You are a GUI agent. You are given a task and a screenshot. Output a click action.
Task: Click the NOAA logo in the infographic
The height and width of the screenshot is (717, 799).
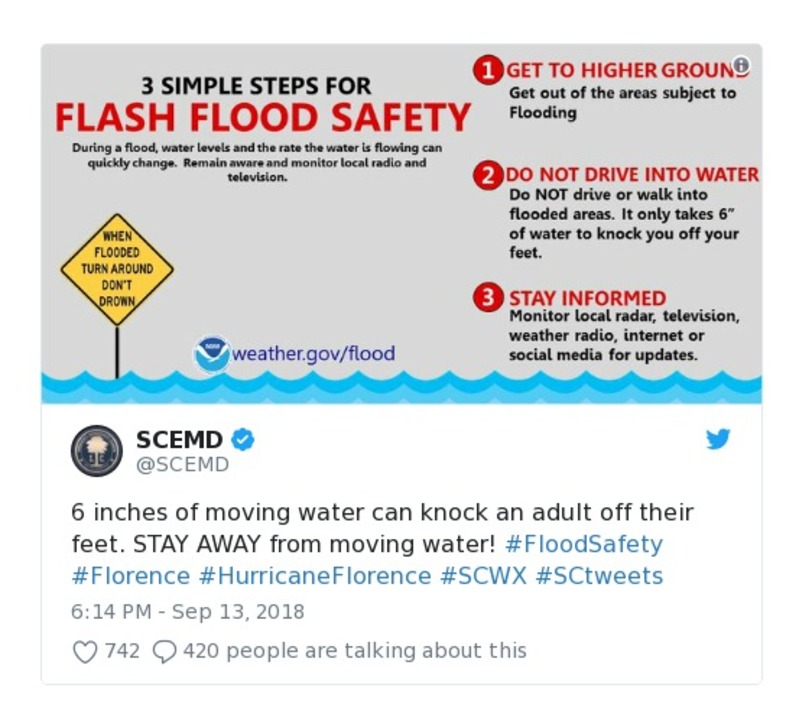[x=211, y=354]
